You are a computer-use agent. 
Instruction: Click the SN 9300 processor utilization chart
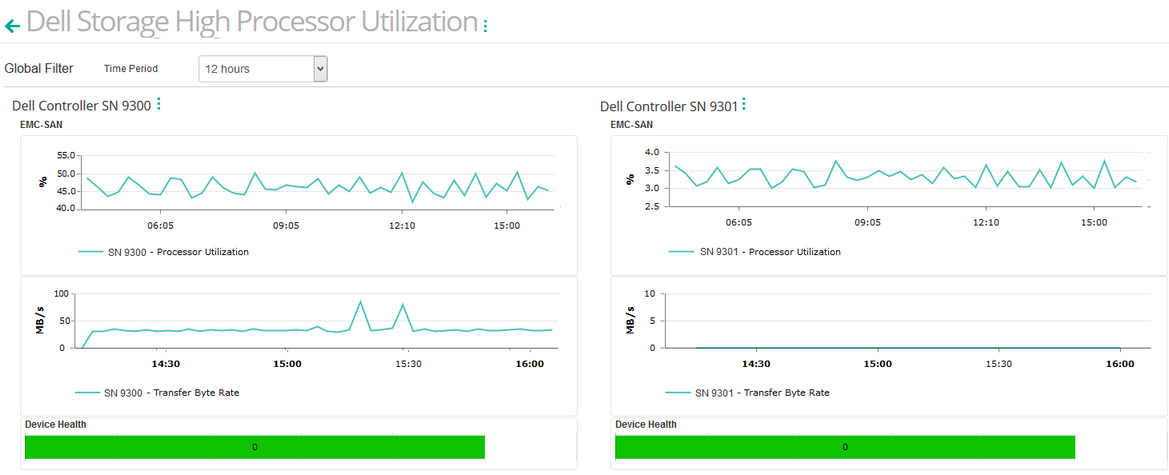coord(318,185)
